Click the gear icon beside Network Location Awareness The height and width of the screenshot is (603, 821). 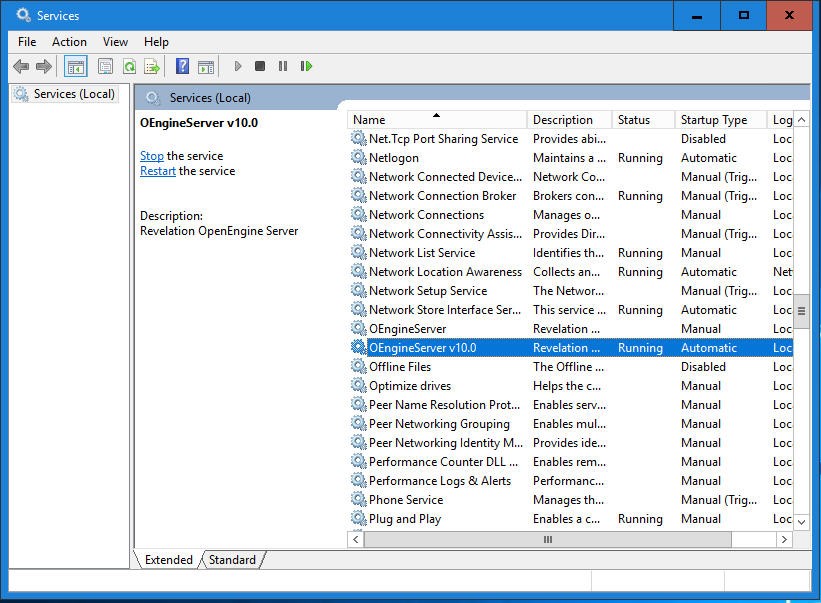pyautogui.click(x=359, y=271)
